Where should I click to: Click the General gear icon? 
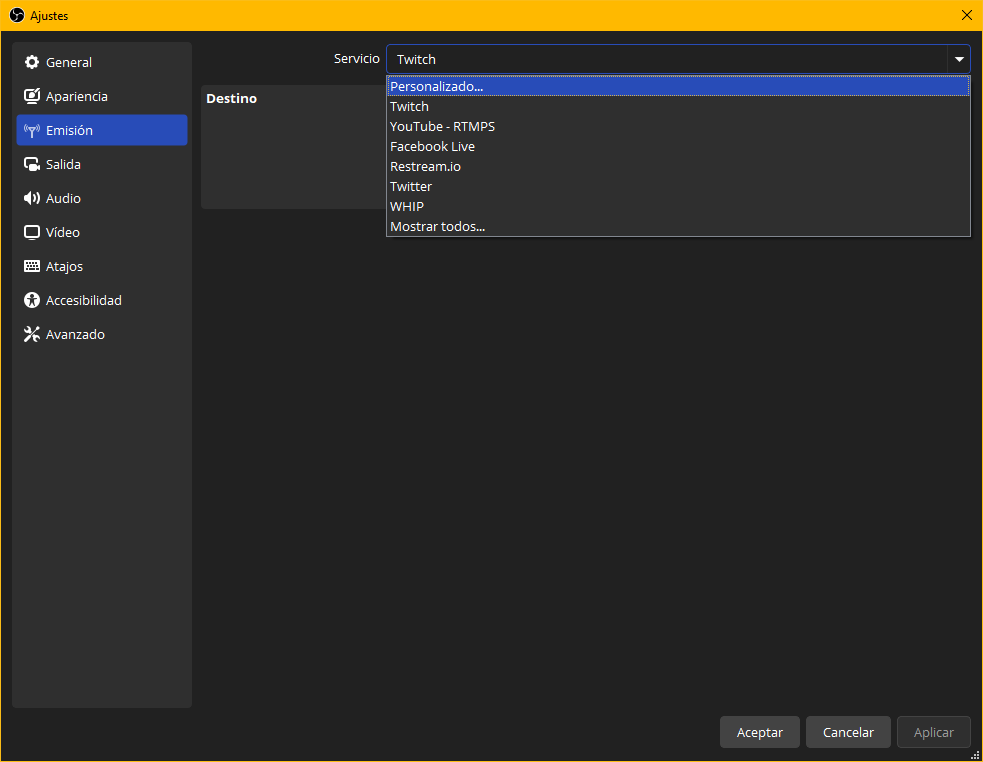pos(31,62)
